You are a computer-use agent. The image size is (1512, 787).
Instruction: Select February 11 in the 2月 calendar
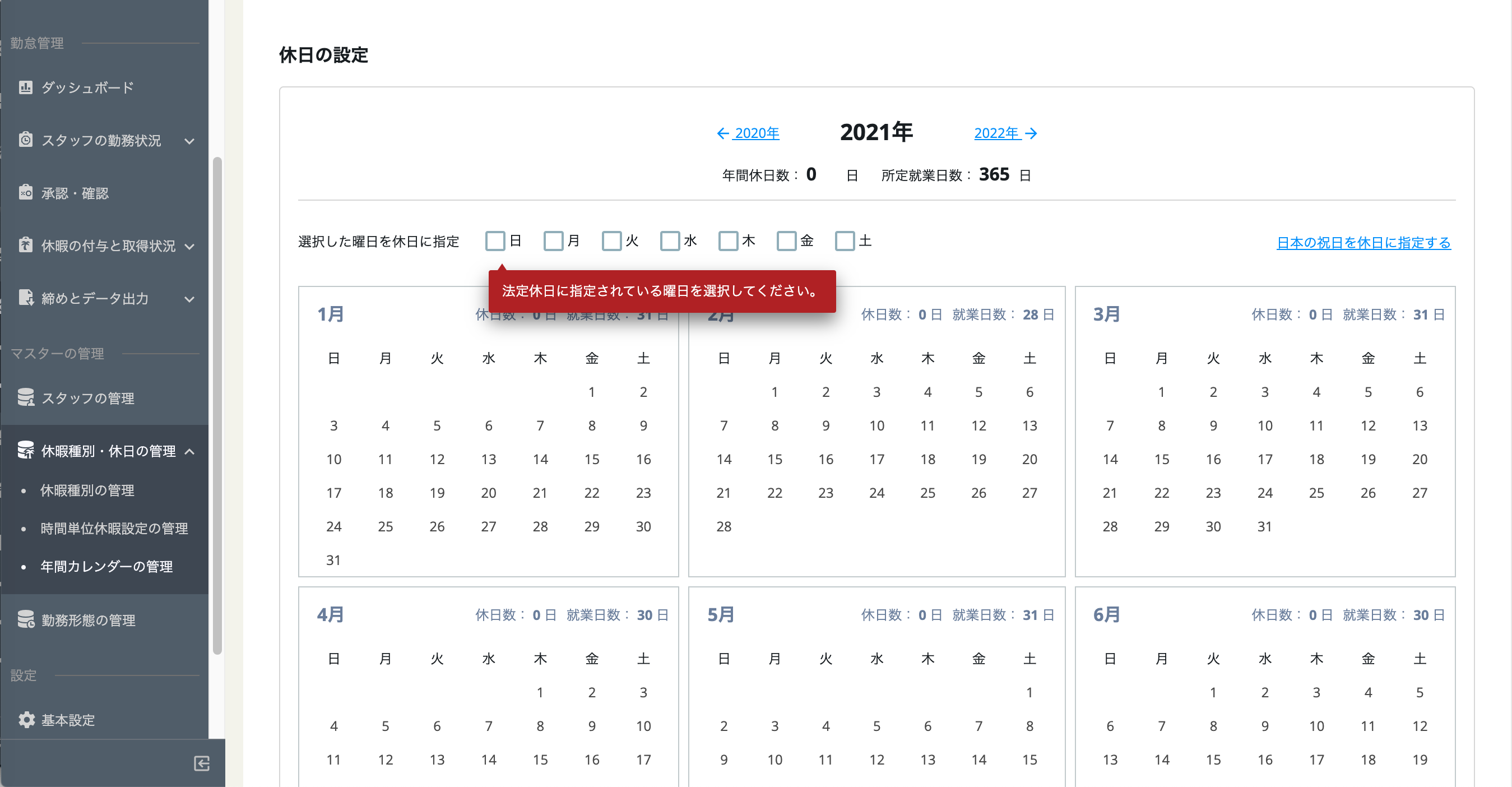click(927, 425)
